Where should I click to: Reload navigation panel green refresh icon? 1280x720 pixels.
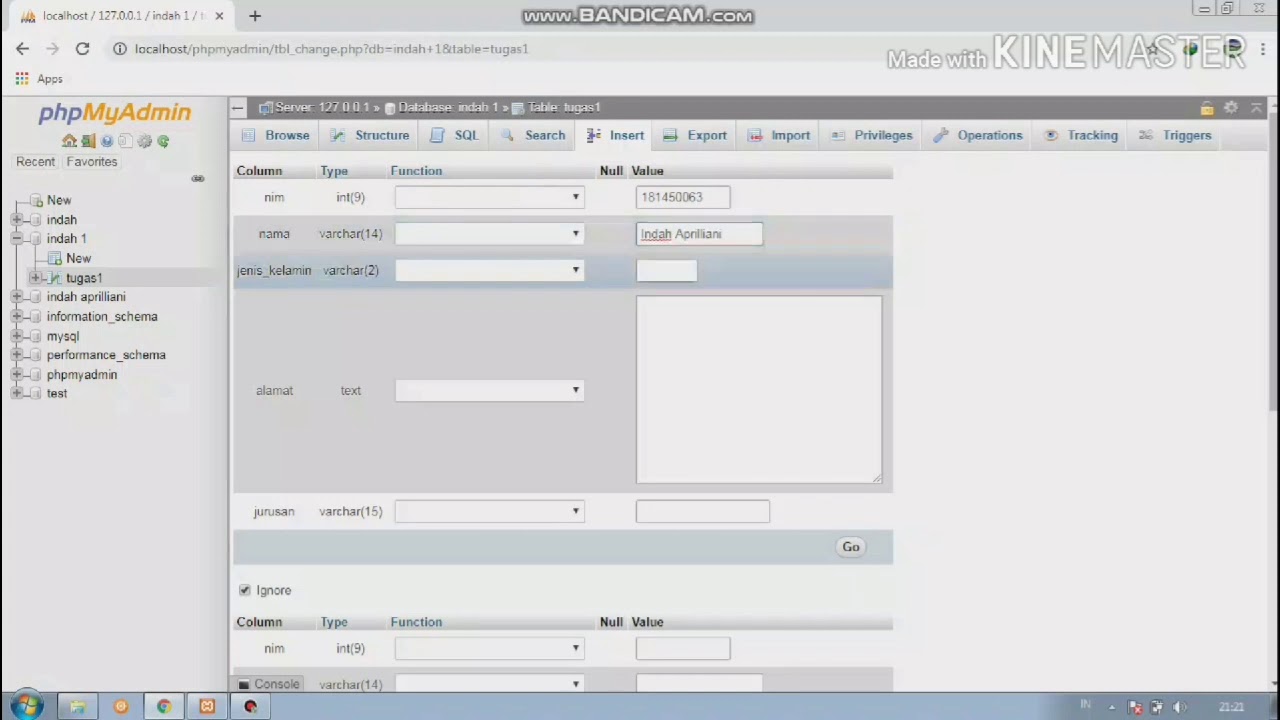pos(163,141)
